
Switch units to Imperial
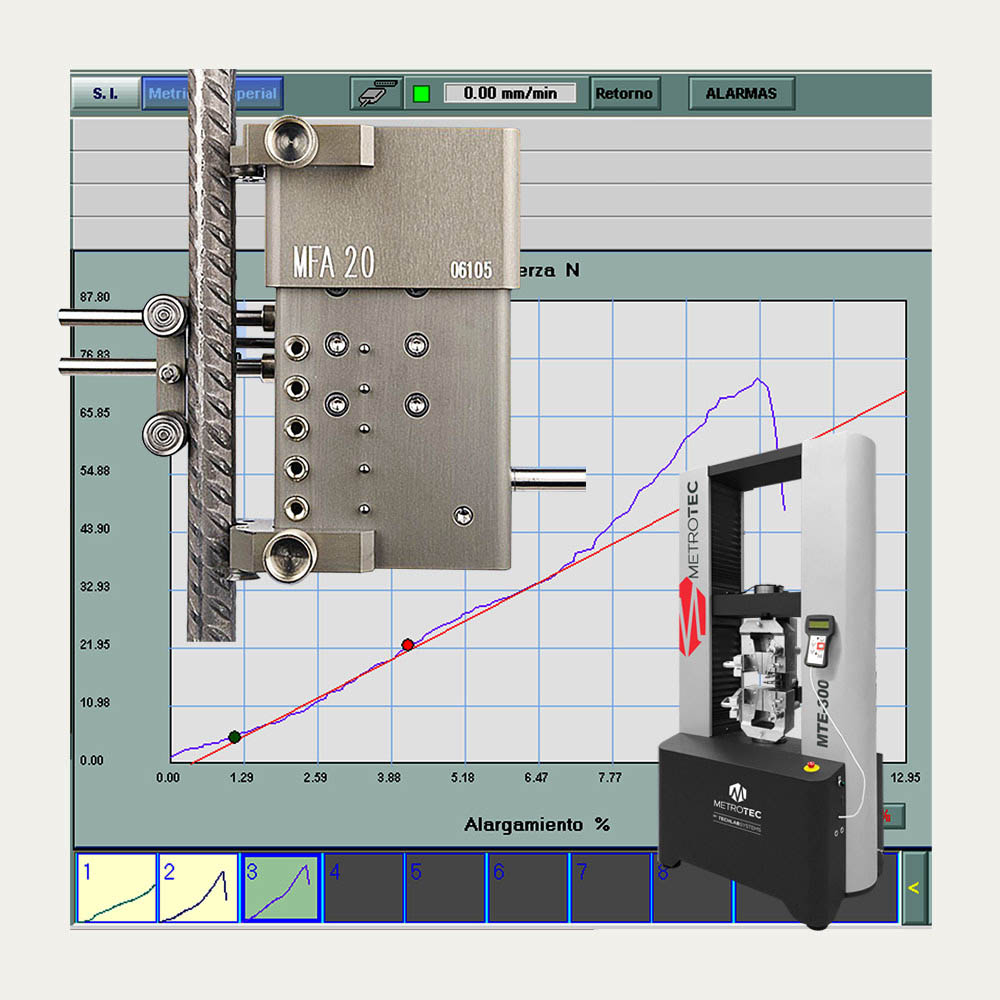pyautogui.click(x=260, y=94)
